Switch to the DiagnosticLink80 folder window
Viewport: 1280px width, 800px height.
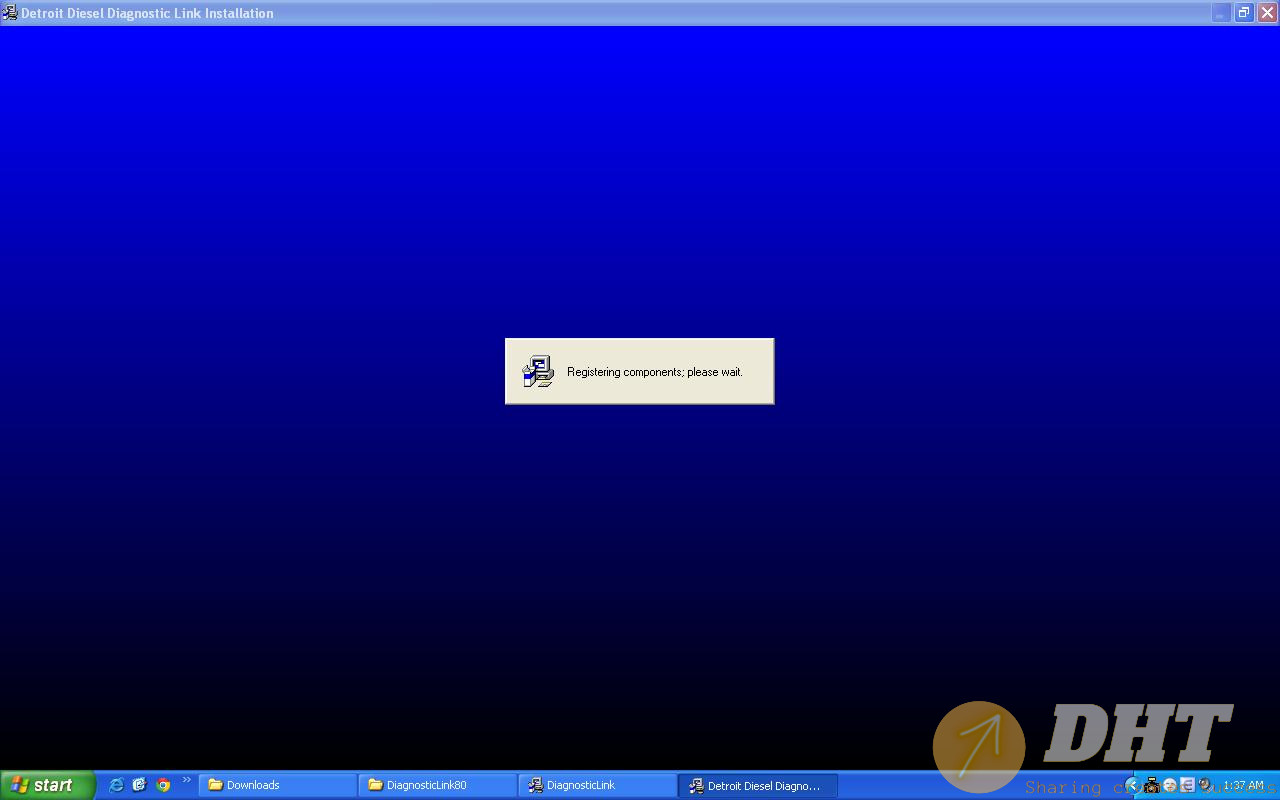(437, 785)
